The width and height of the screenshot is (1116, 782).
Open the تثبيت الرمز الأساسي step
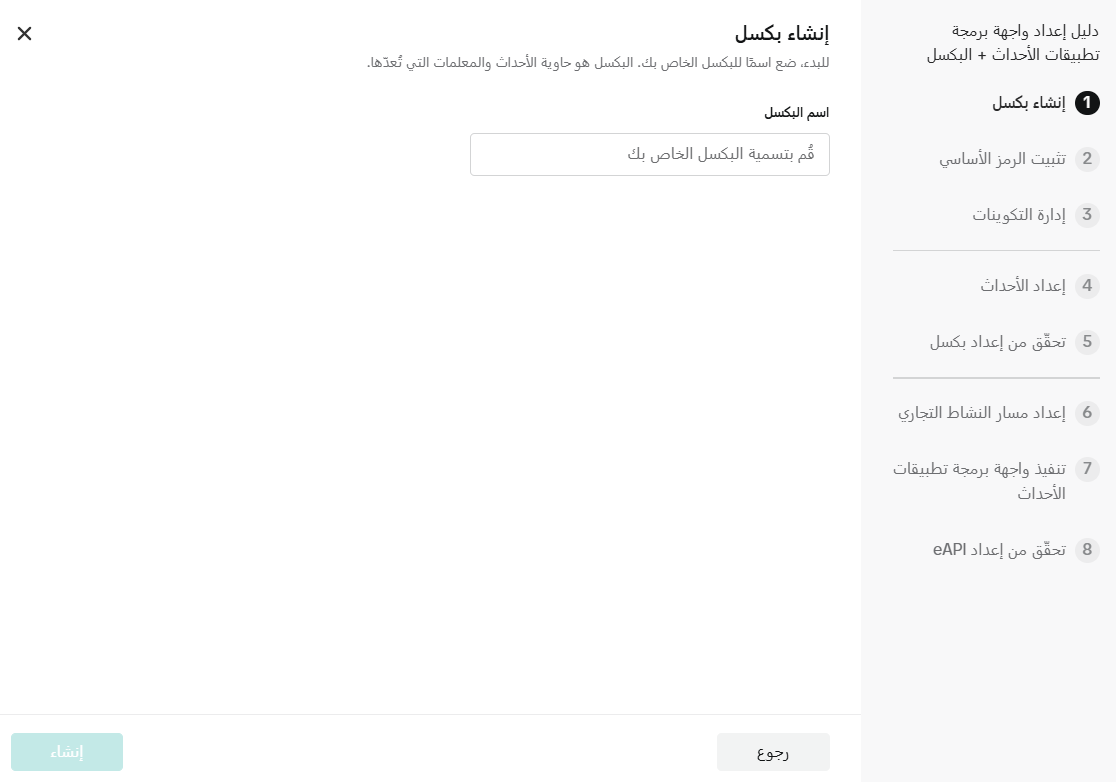[x=1000, y=159]
